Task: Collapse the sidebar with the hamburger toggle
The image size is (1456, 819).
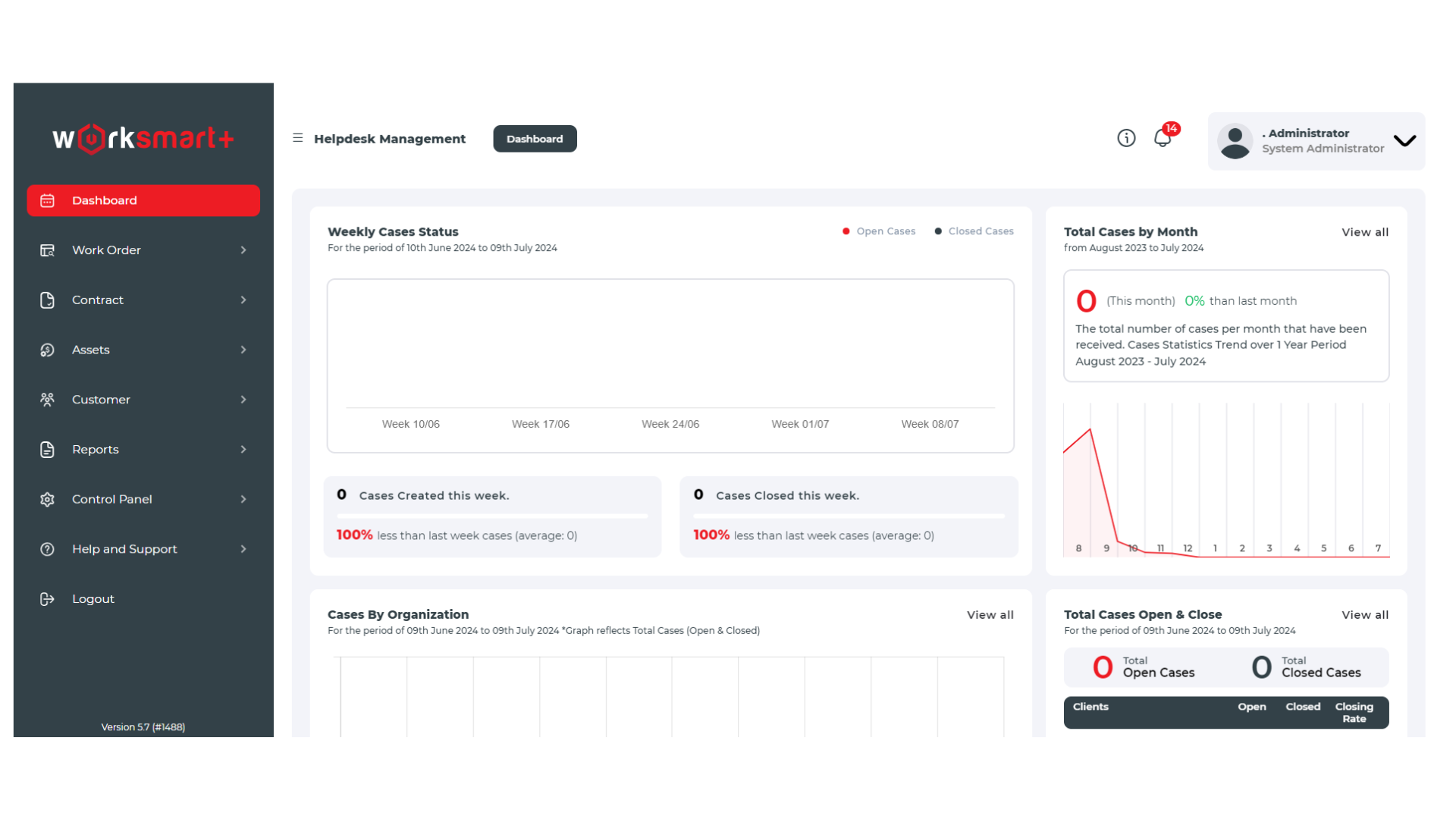Action: point(297,138)
